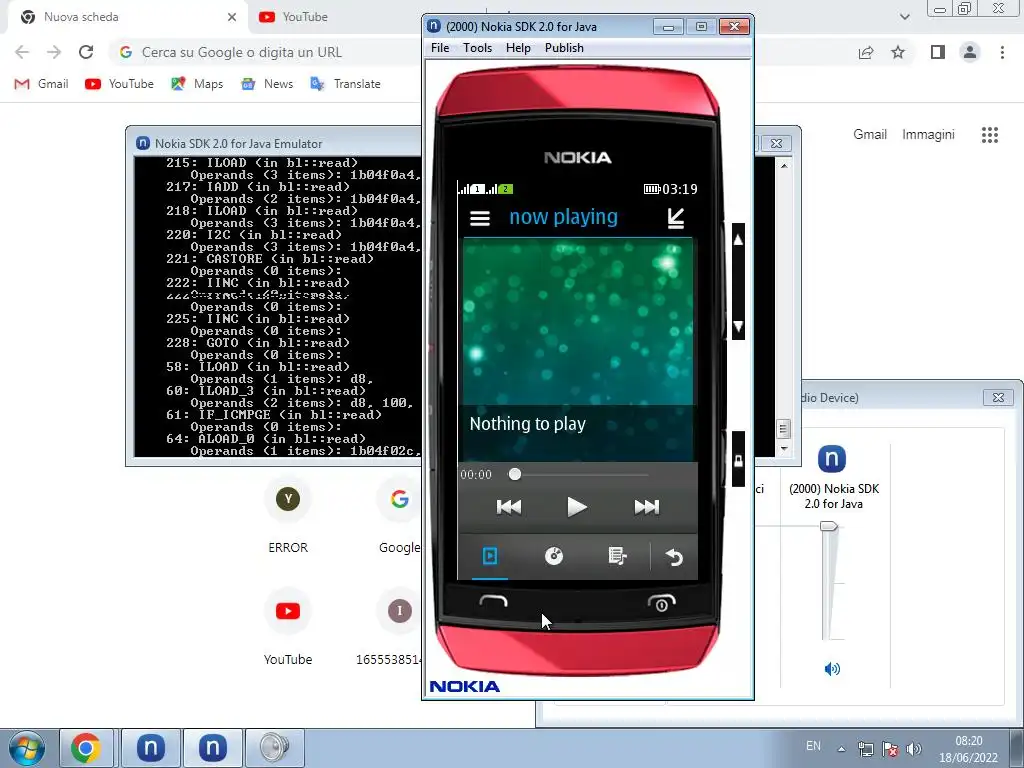Click the system tray volume icon
This screenshot has height=768, width=1024.
click(914, 749)
